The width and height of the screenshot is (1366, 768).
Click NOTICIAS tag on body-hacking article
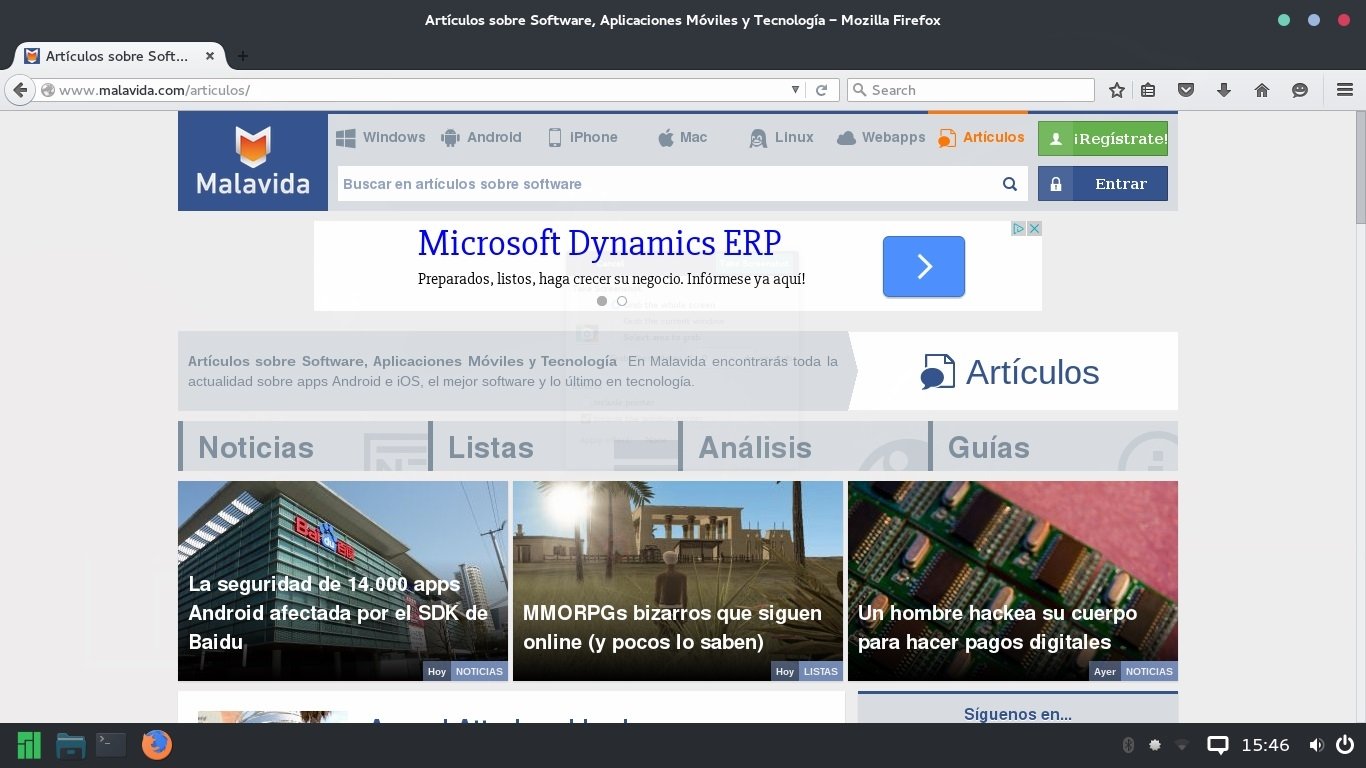[x=1149, y=671]
